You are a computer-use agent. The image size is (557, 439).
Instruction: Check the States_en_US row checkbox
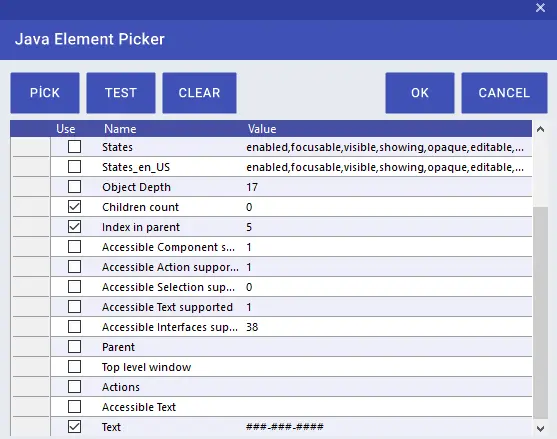pyautogui.click(x=74, y=167)
